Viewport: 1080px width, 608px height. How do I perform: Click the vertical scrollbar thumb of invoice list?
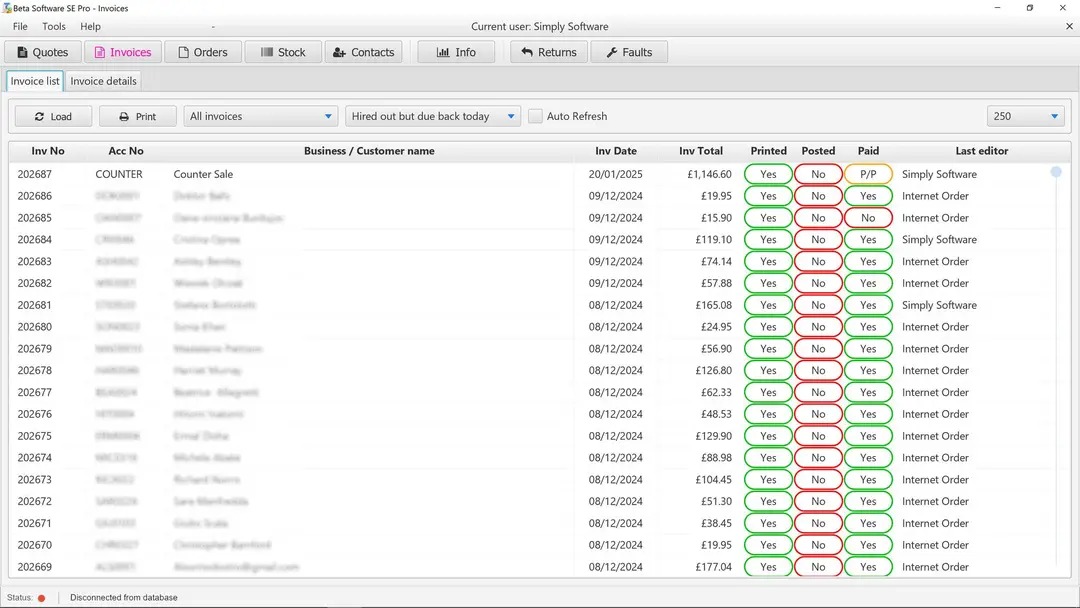[x=1056, y=172]
